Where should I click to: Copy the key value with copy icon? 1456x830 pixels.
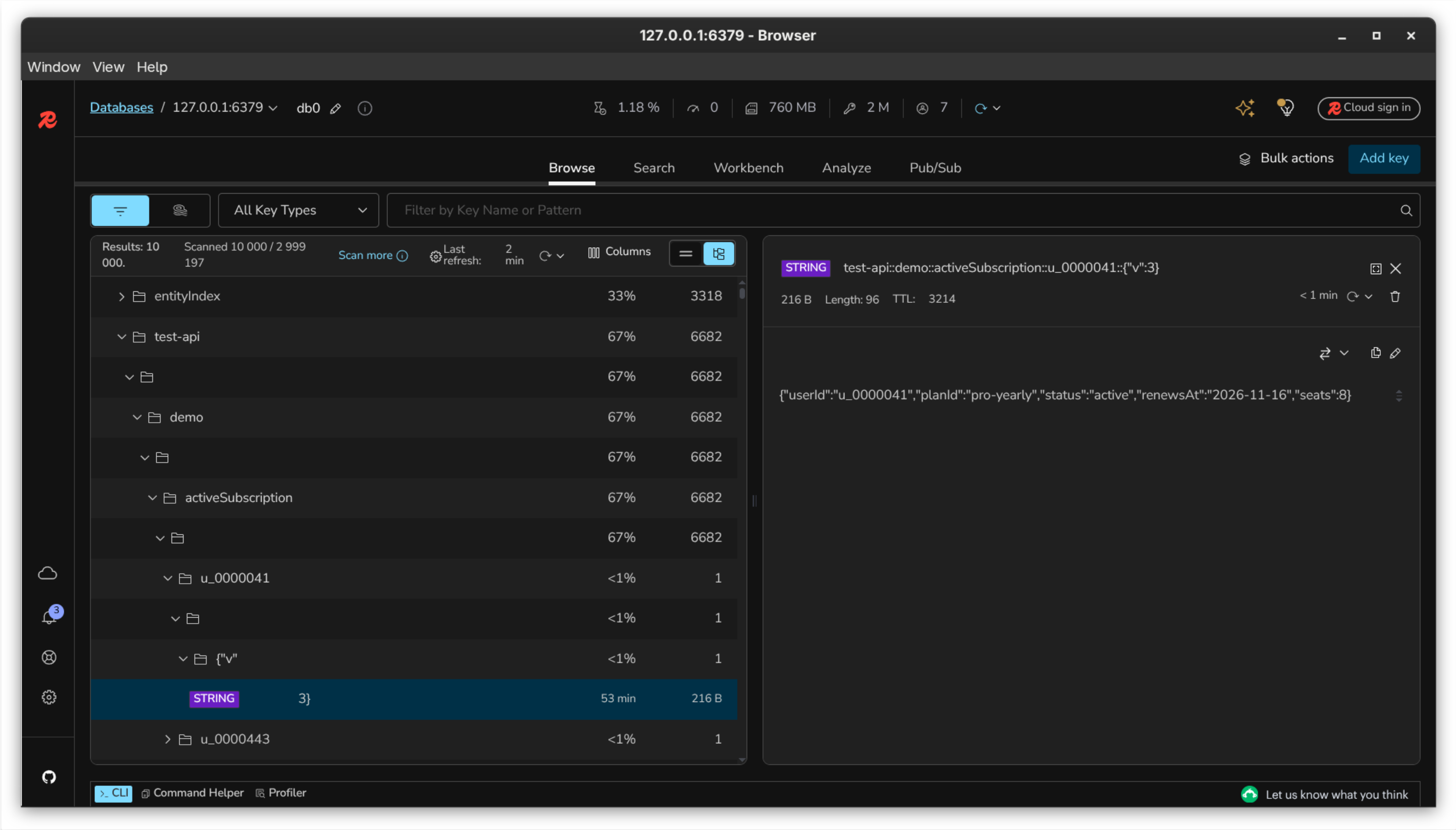(1375, 353)
